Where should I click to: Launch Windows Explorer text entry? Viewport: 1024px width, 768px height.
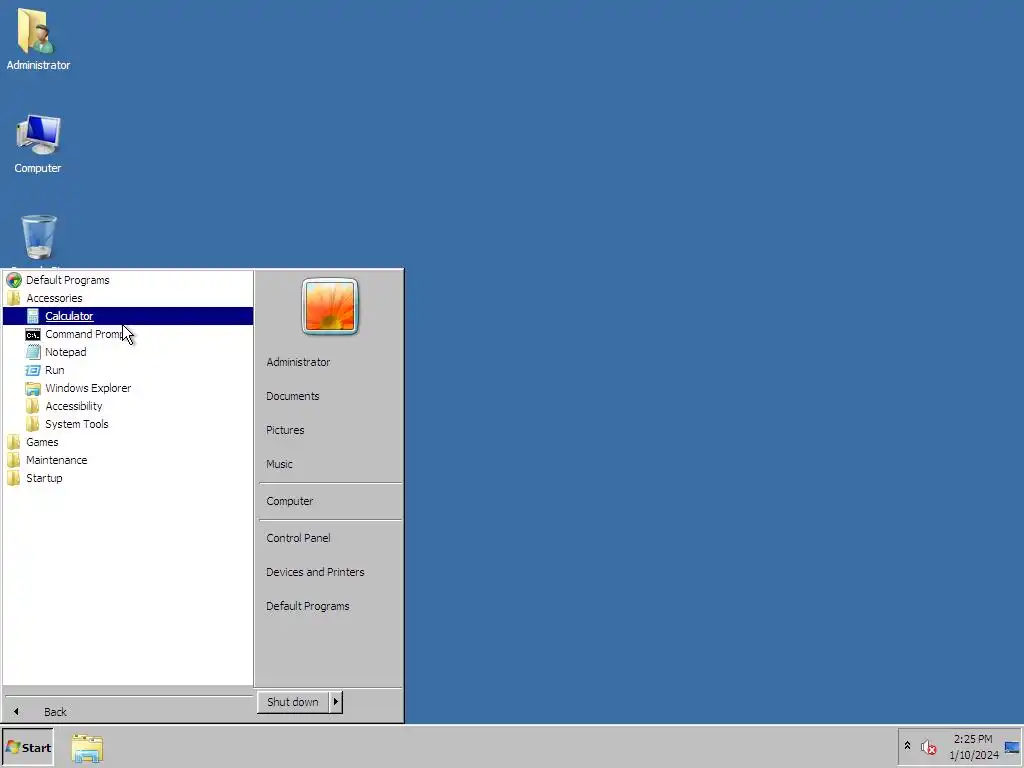(88, 389)
